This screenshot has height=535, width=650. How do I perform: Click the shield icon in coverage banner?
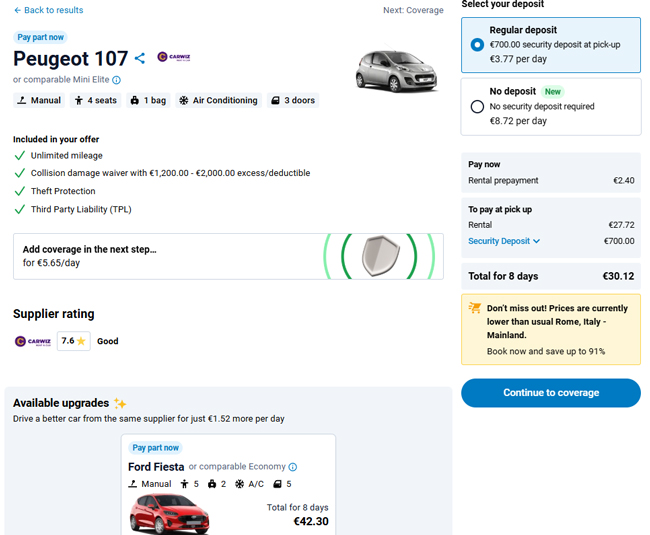(381, 256)
